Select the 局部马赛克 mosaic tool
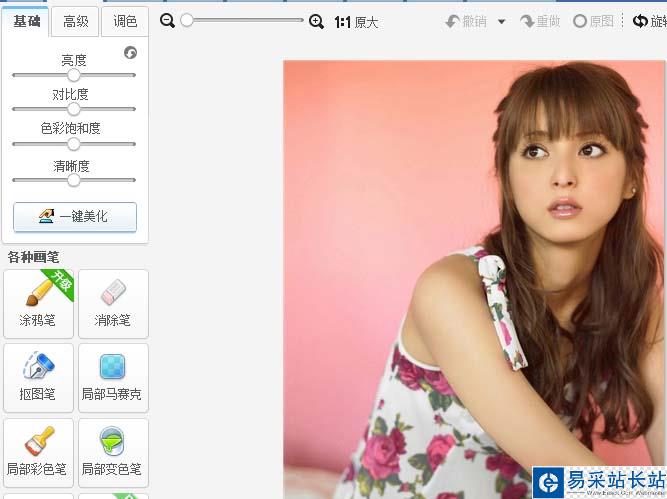This screenshot has width=667, height=499. [x=113, y=378]
